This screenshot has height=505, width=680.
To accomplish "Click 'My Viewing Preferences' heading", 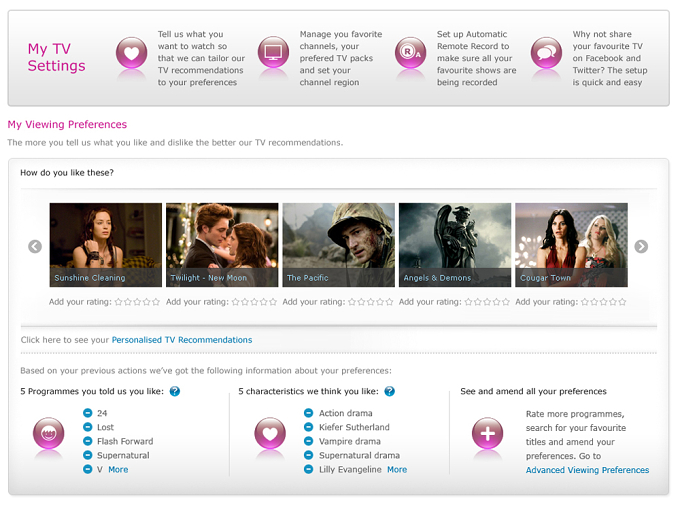I will (67, 125).
